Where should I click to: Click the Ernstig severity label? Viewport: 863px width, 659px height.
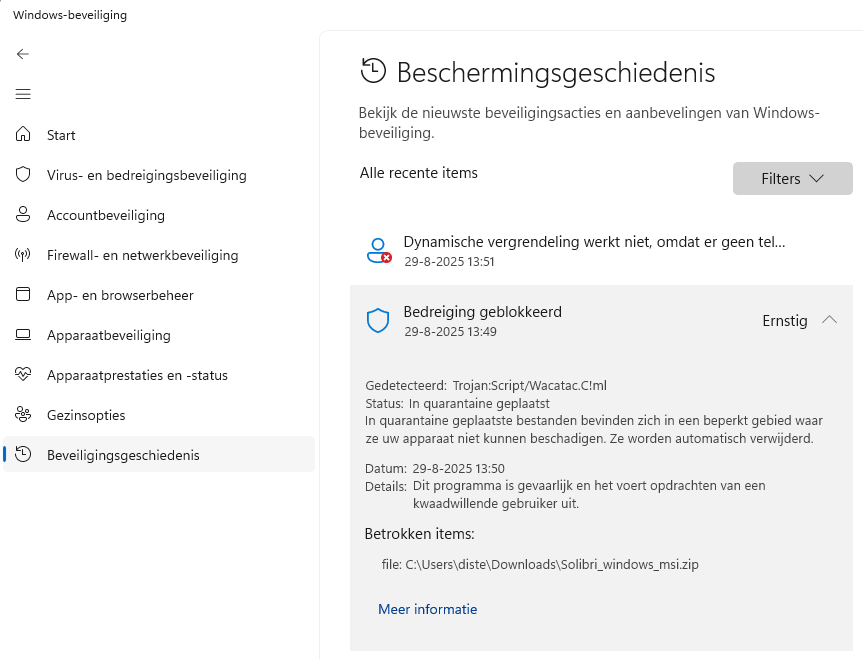(785, 320)
